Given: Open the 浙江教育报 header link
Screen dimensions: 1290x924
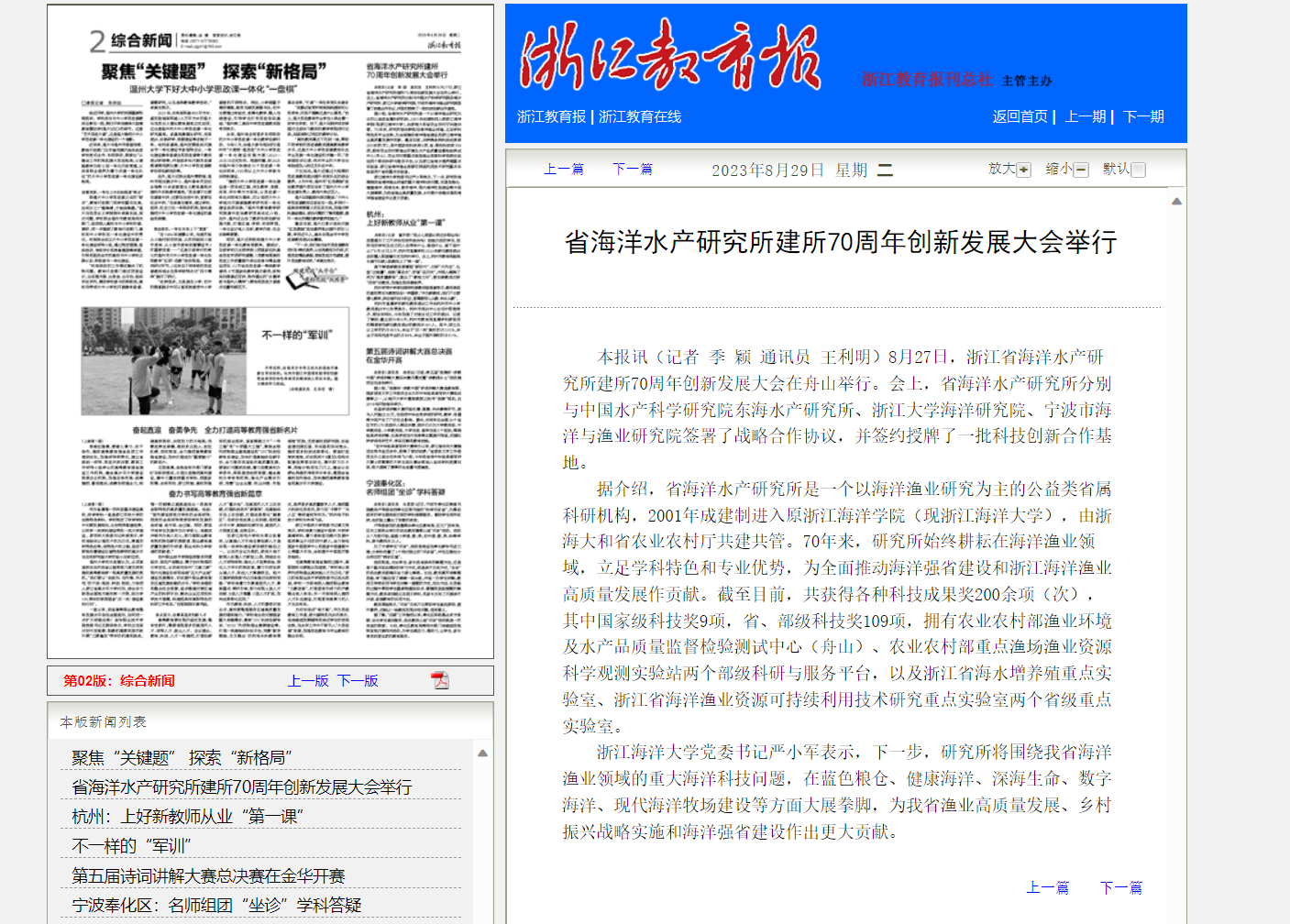Looking at the screenshot, I should pyautogui.click(x=551, y=116).
